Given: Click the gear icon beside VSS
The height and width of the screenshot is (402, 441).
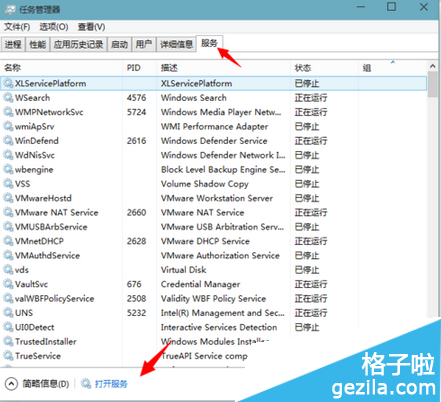Looking at the screenshot, I should pos(8,184).
